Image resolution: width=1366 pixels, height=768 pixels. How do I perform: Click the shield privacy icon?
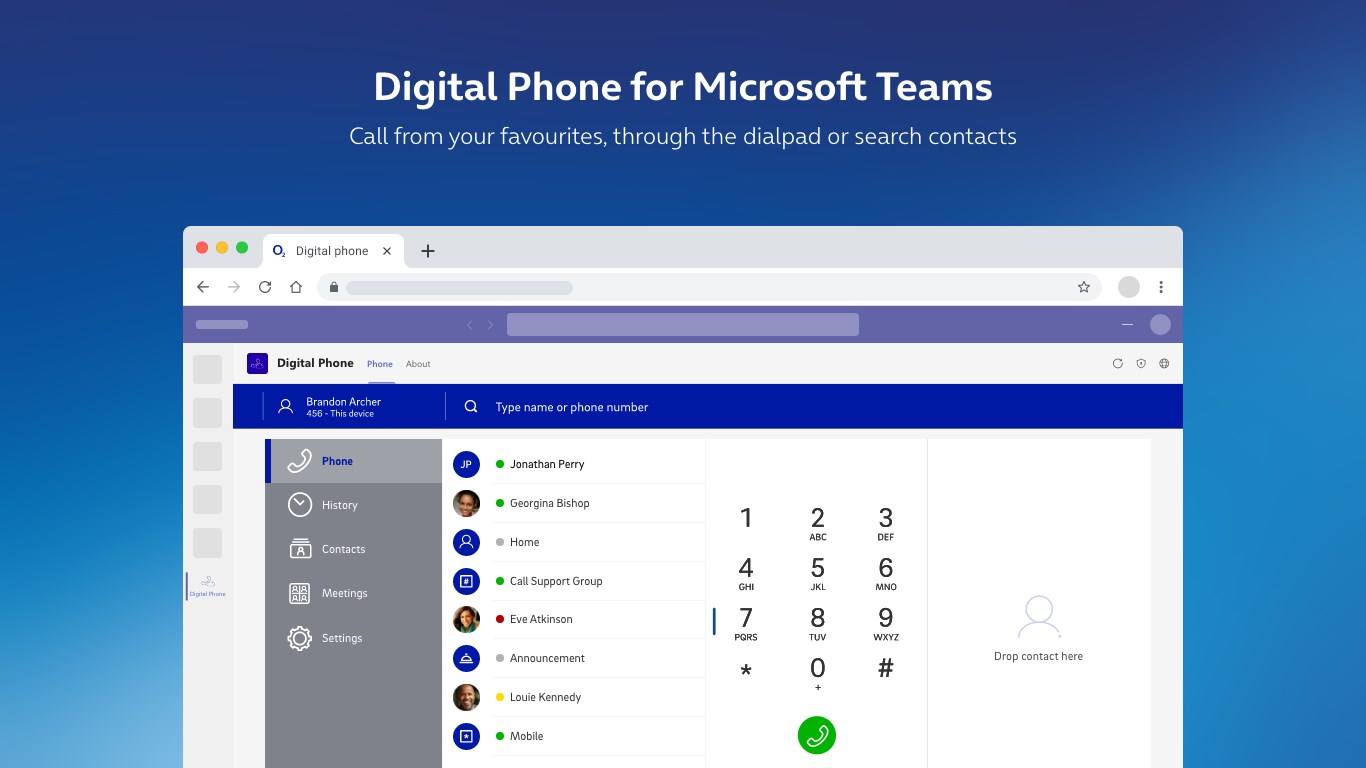1141,364
